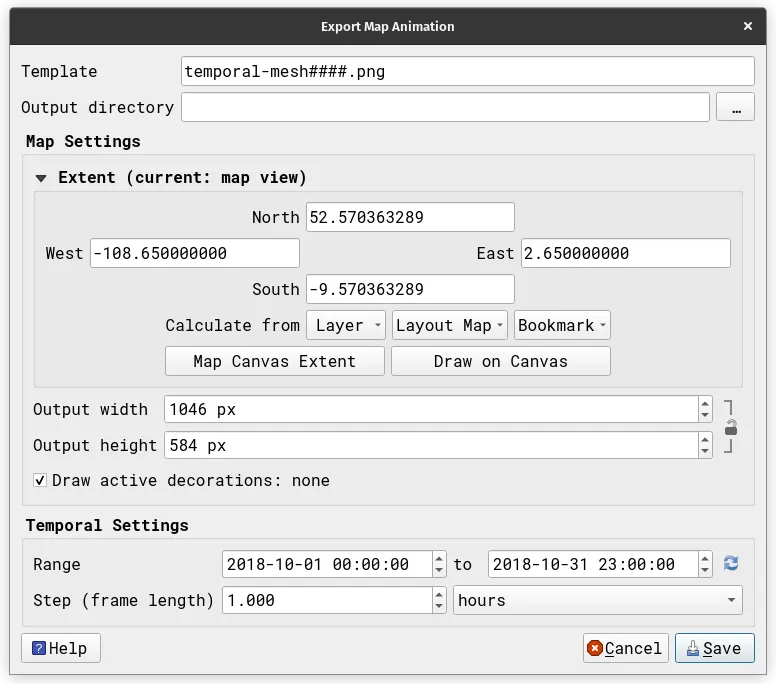
Task: Click the Cancel button
Action: pos(625,648)
